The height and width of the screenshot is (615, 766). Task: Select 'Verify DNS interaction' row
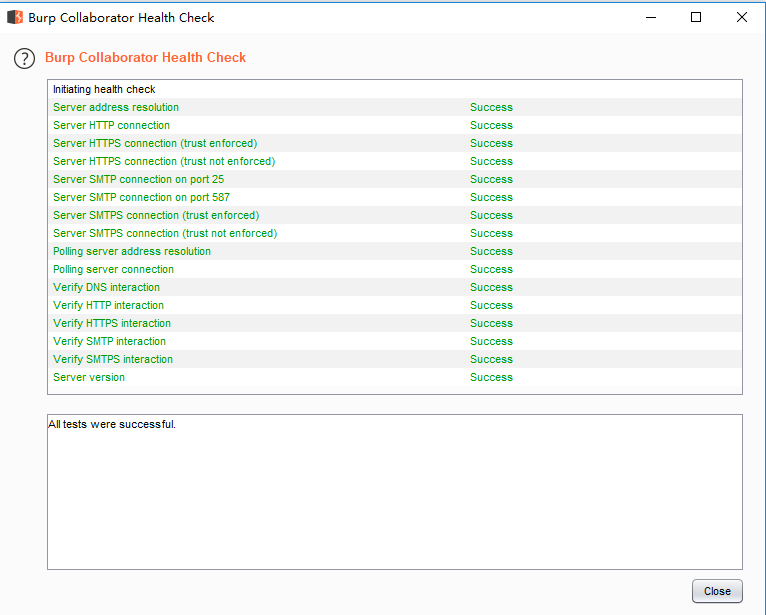395,287
